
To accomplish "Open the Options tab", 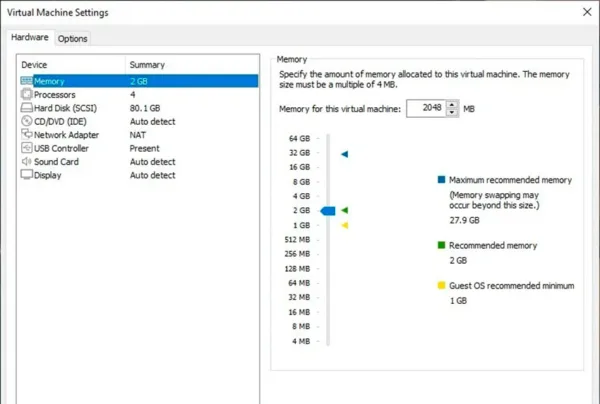I will [x=72, y=39].
